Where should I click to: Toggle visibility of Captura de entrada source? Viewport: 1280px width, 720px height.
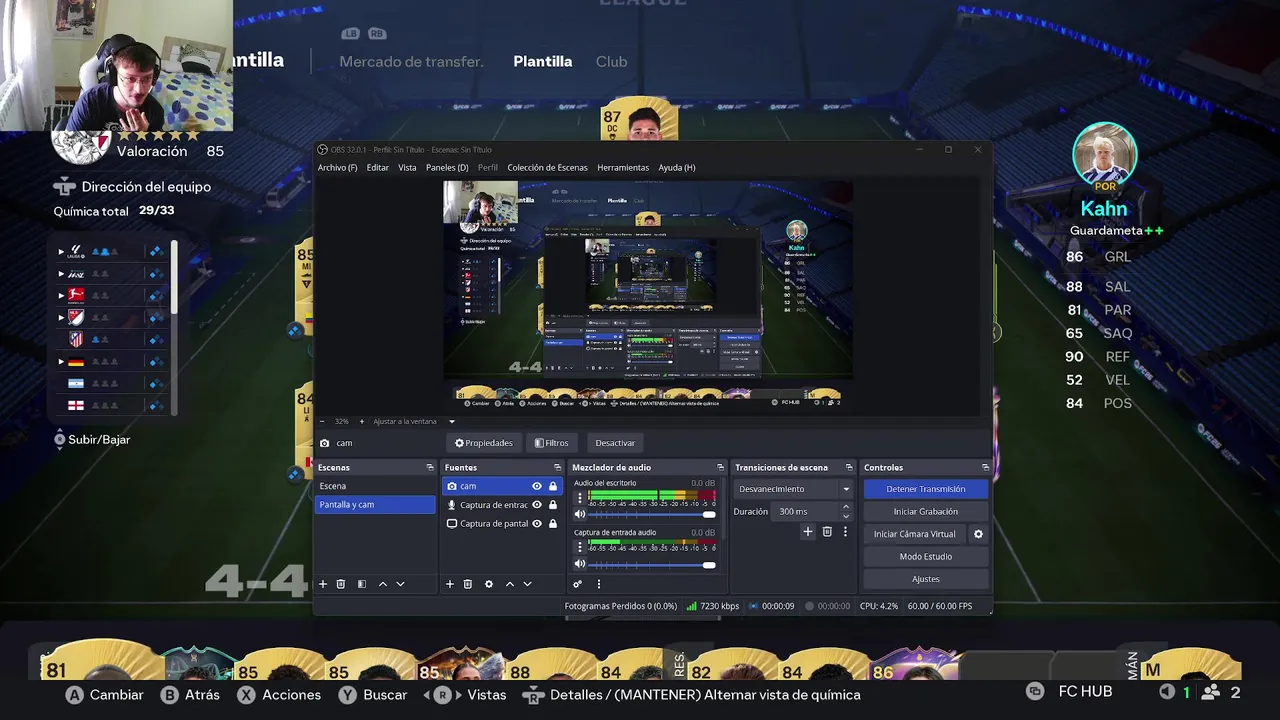(x=537, y=505)
